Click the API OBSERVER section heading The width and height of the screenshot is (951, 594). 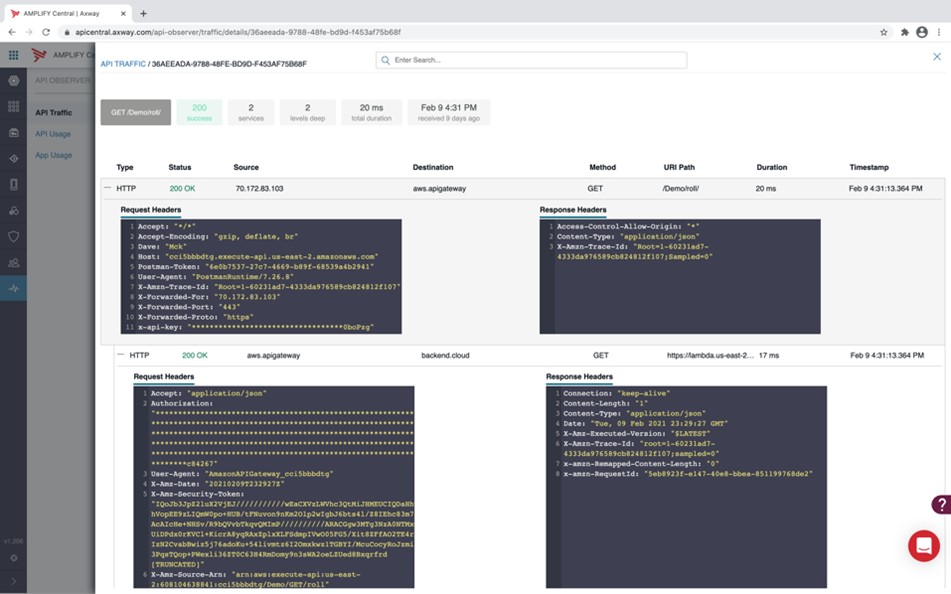point(62,80)
